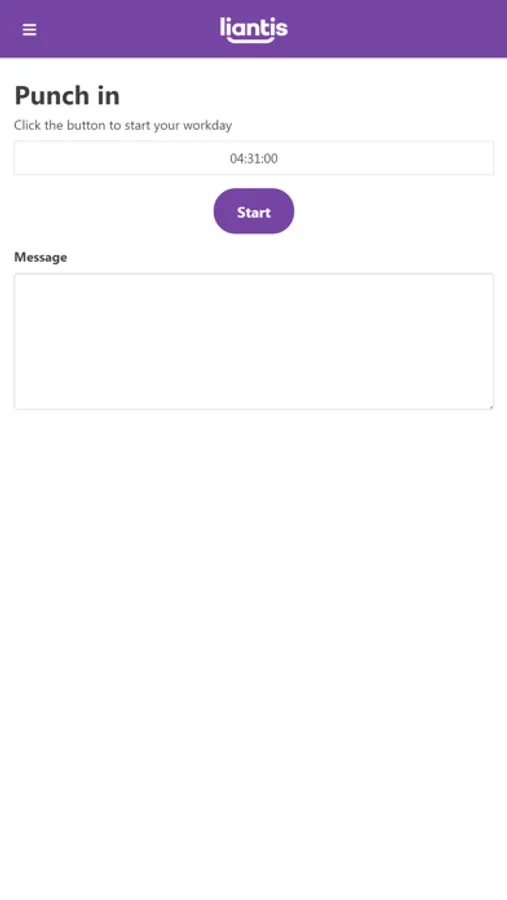Screen dimensions: 507x900
Task: Click the purple Start button
Action: pyautogui.click(x=254, y=211)
